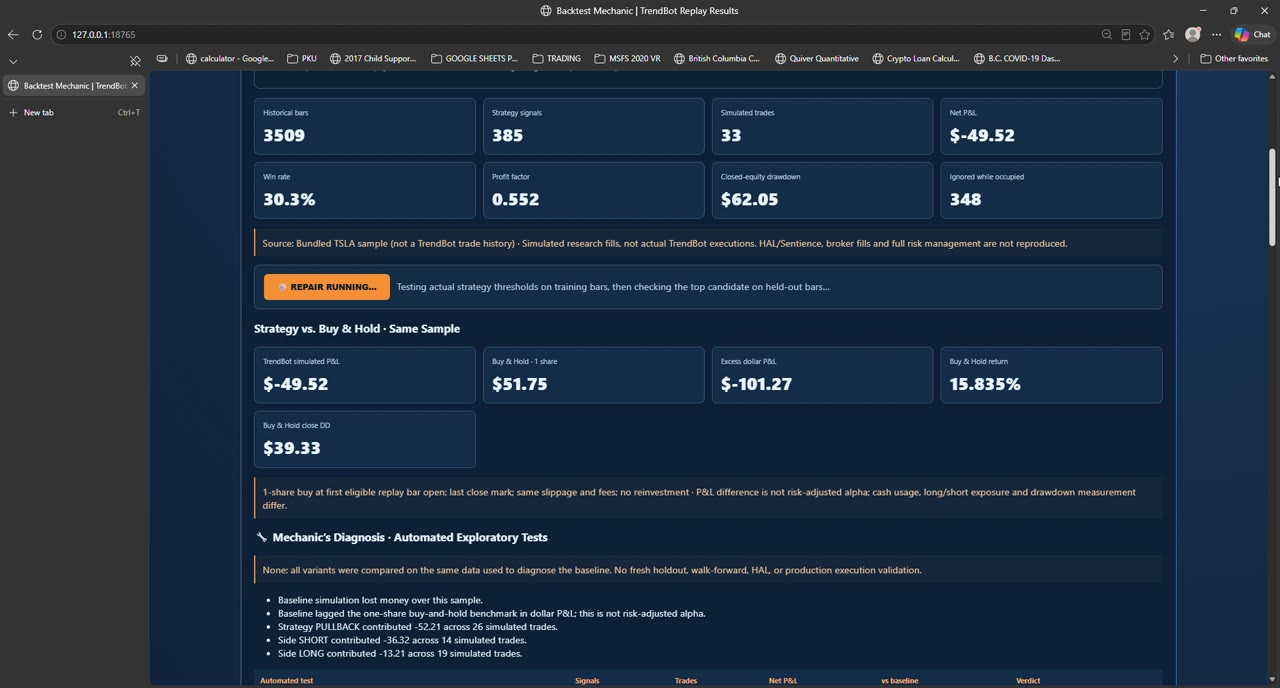This screenshot has height=688, width=1280.
Task: Open the Other favorites folder
Action: pyautogui.click(x=1234, y=58)
